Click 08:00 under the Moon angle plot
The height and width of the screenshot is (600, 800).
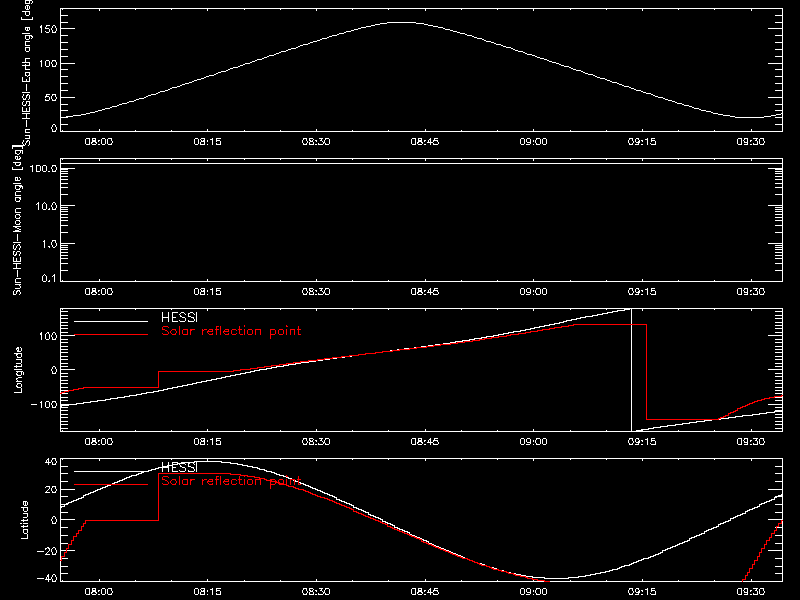pos(98,292)
